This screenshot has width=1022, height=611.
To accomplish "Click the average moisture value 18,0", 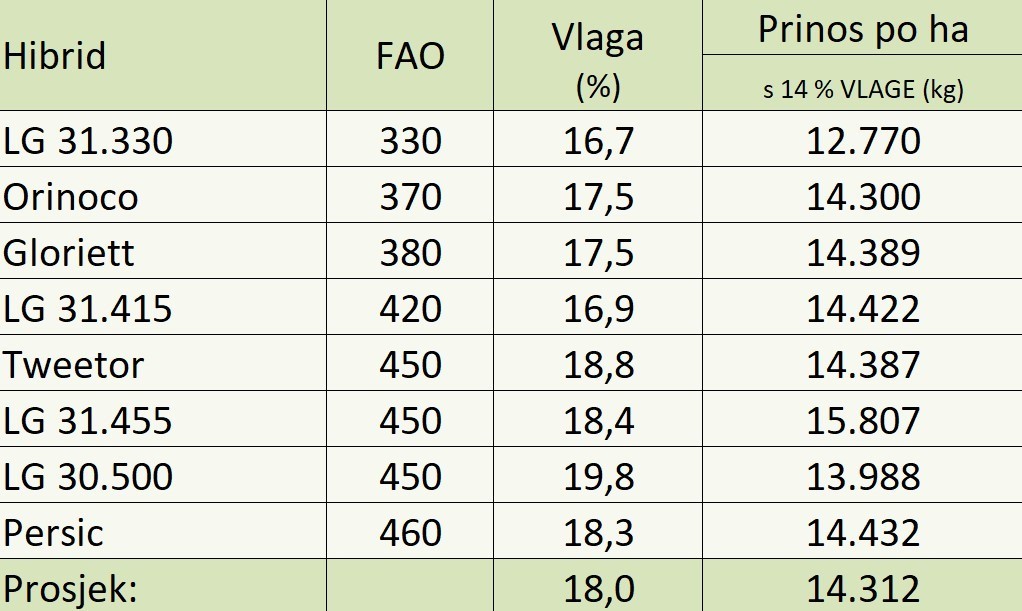I will pos(599,588).
